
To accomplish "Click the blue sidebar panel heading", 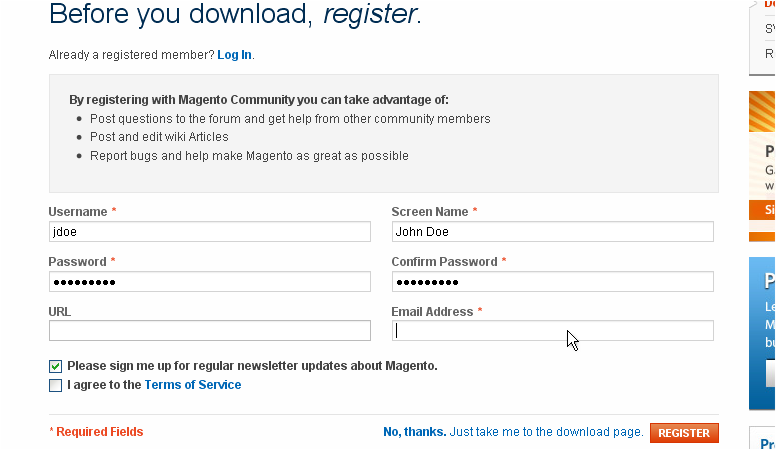I will [x=769, y=280].
